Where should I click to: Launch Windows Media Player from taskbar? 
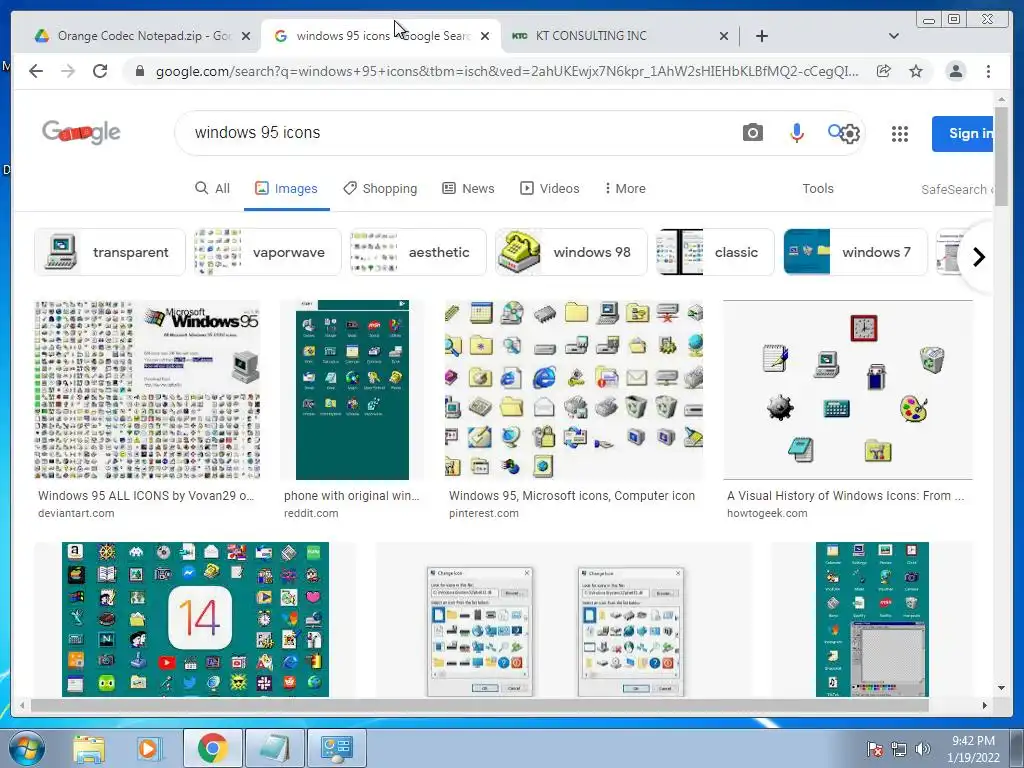click(x=149, y=748)
